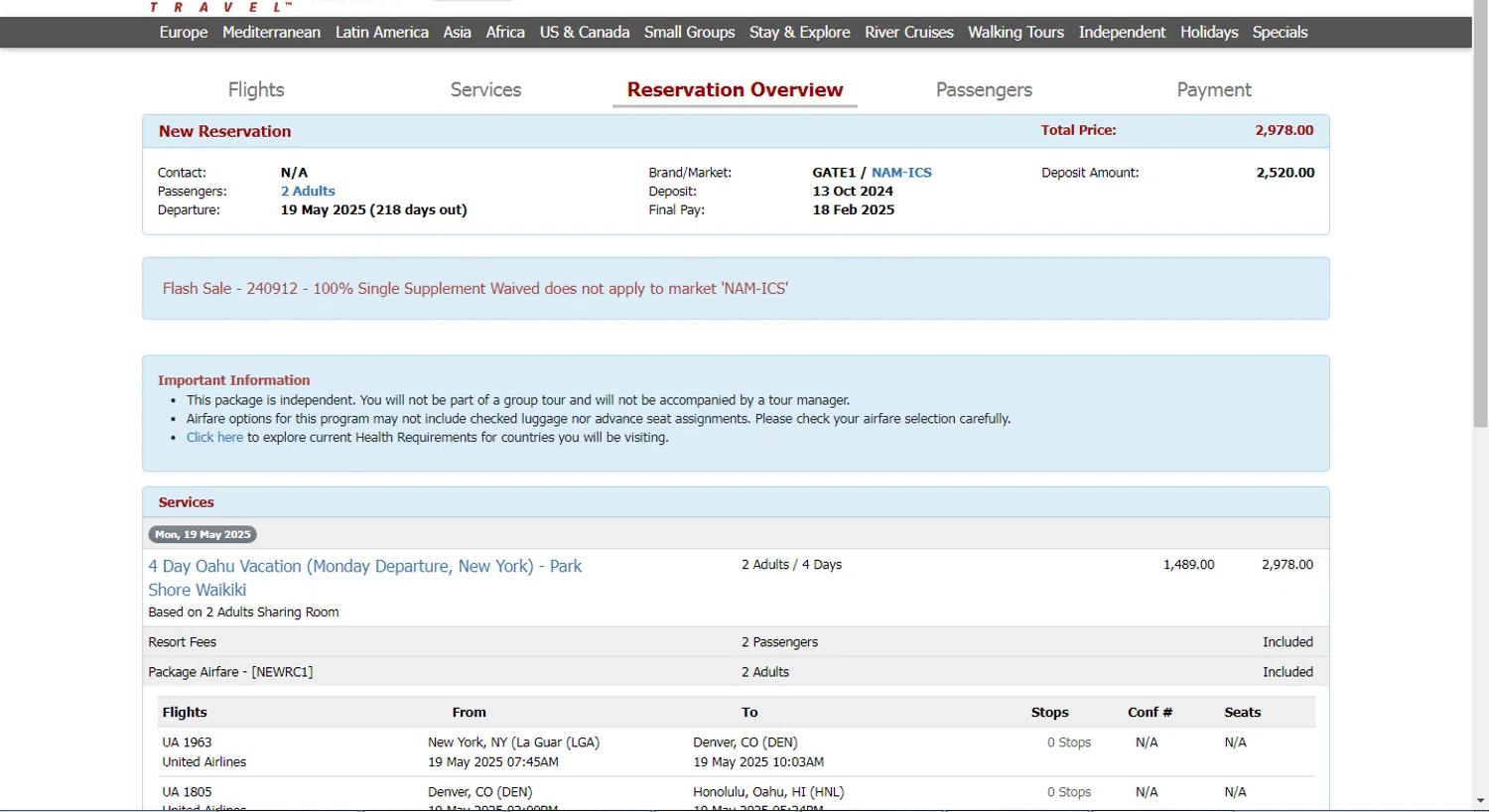Click the 2 Adults passengers link

[308, 191]
